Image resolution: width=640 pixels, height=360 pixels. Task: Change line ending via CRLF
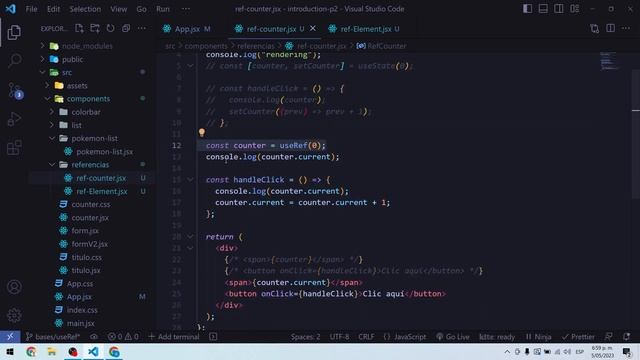[366, 337]
